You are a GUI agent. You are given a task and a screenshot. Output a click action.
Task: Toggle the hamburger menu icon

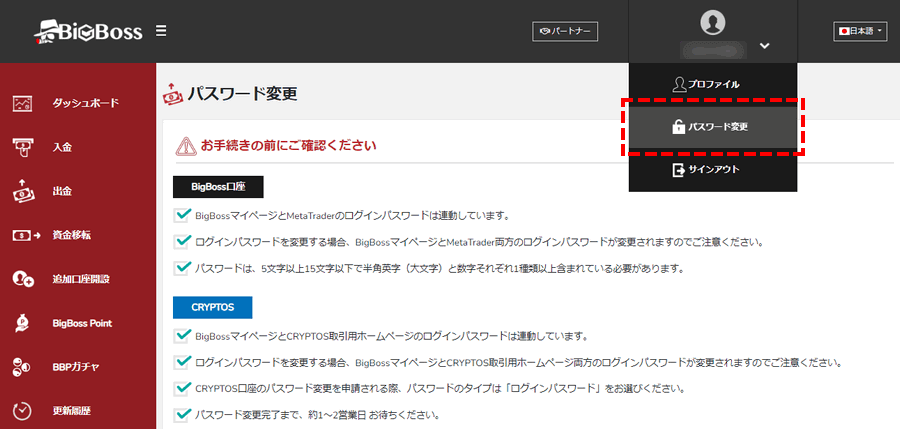[x=161, y=31]
